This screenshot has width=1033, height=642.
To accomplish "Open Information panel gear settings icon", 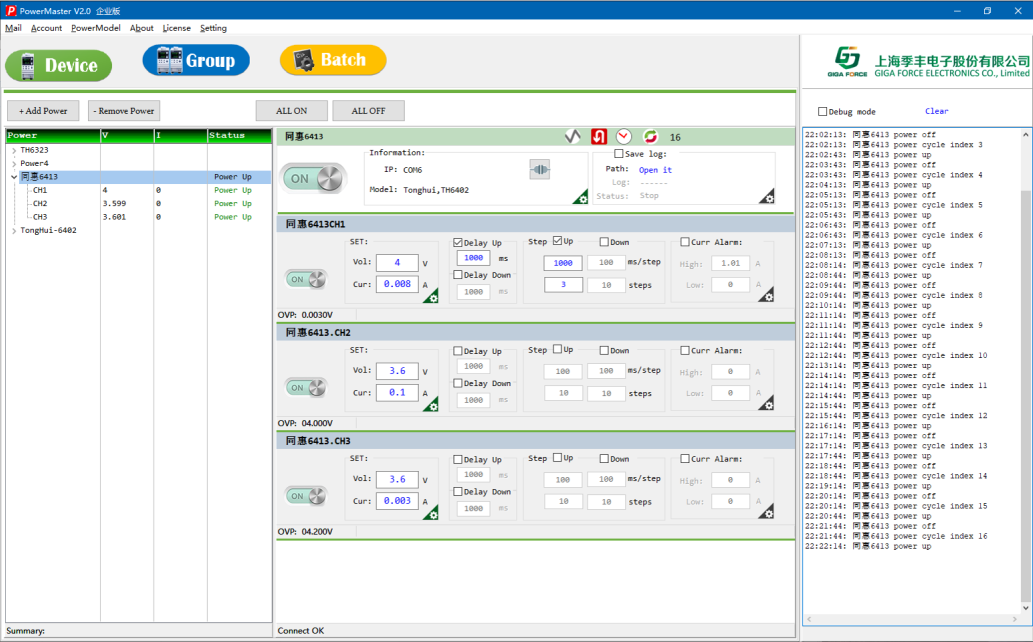I will pyautogui.click(x=580, y=196).
